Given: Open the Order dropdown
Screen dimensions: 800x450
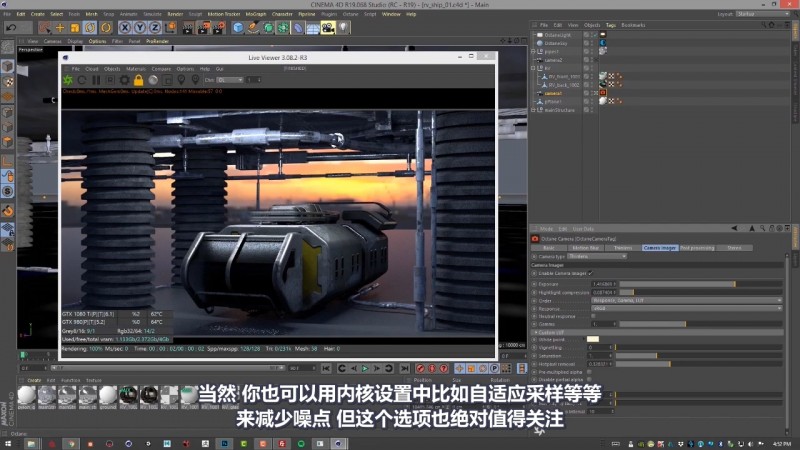Looking at the screenshot, I should pos(686,301).
